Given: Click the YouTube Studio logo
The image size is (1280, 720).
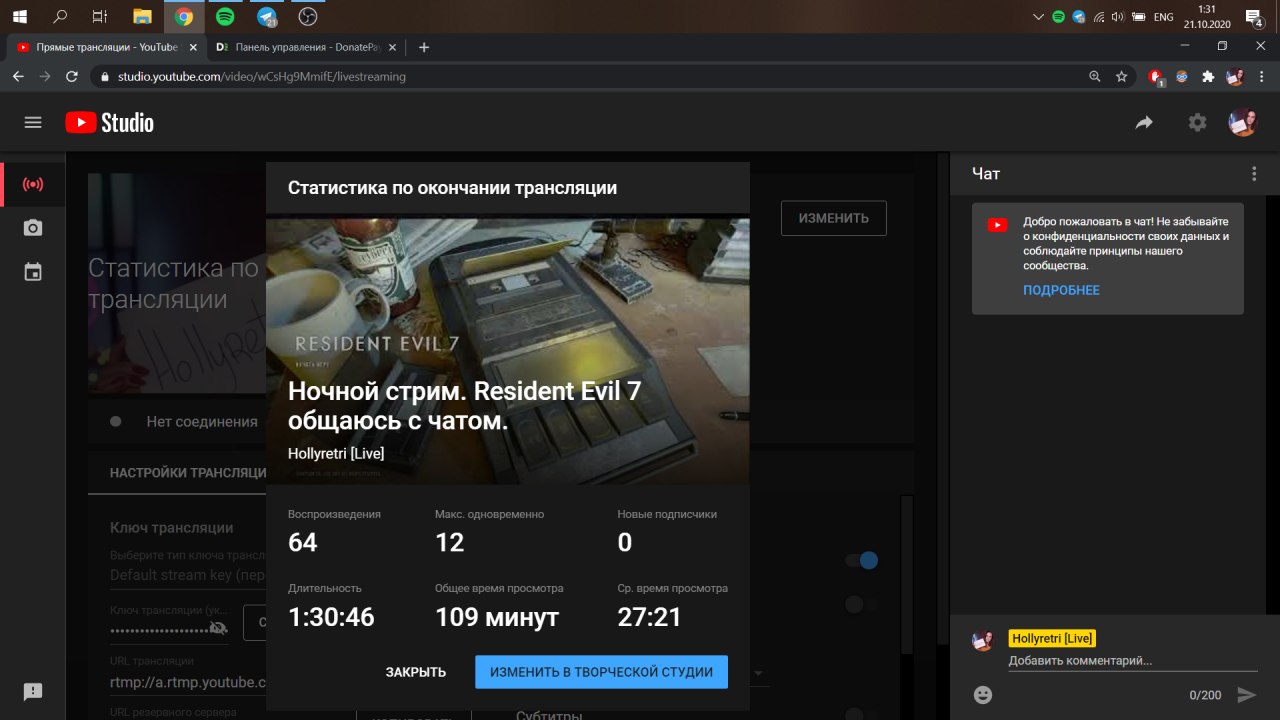Looking at the screenshot, I should (x=110, y=122).
